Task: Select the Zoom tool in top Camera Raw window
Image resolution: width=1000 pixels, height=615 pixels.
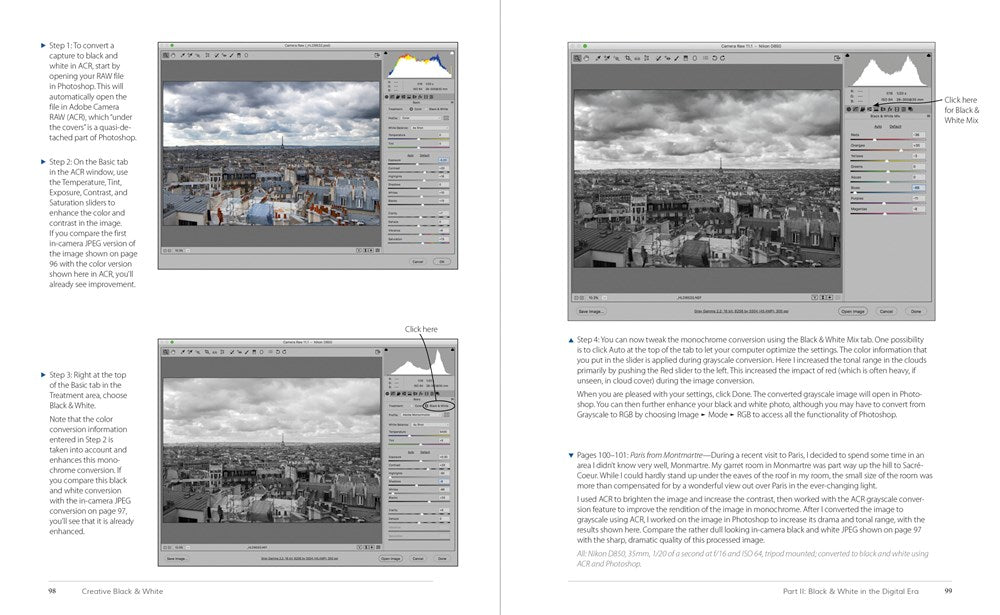Action: point(166,56)
